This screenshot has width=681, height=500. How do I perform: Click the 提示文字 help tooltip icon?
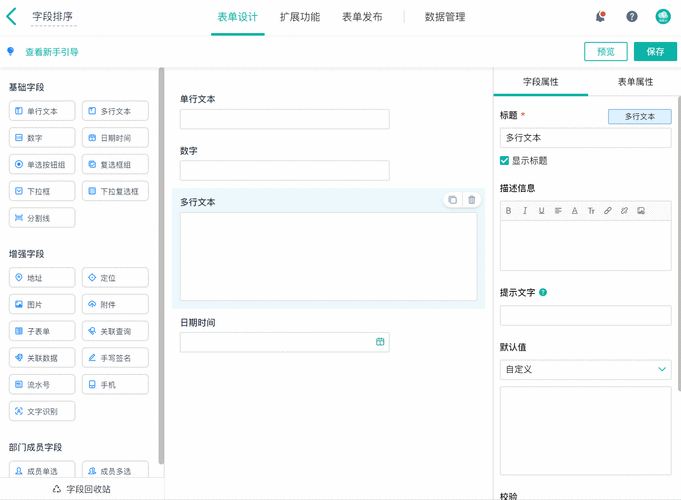click(543, 293)
